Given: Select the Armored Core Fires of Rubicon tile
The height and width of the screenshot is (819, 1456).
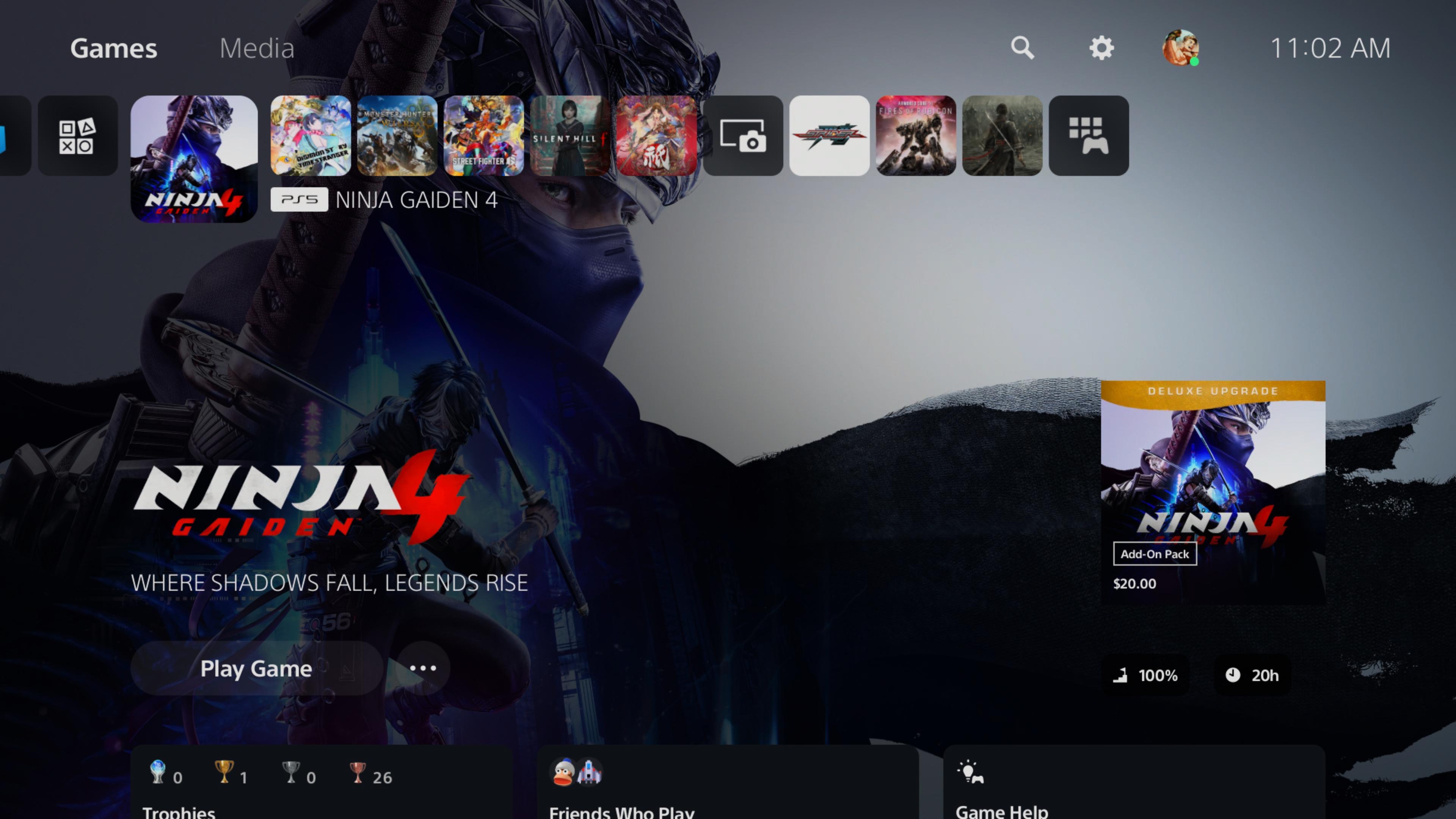Looking at the screenshot, I should point(916,136).
